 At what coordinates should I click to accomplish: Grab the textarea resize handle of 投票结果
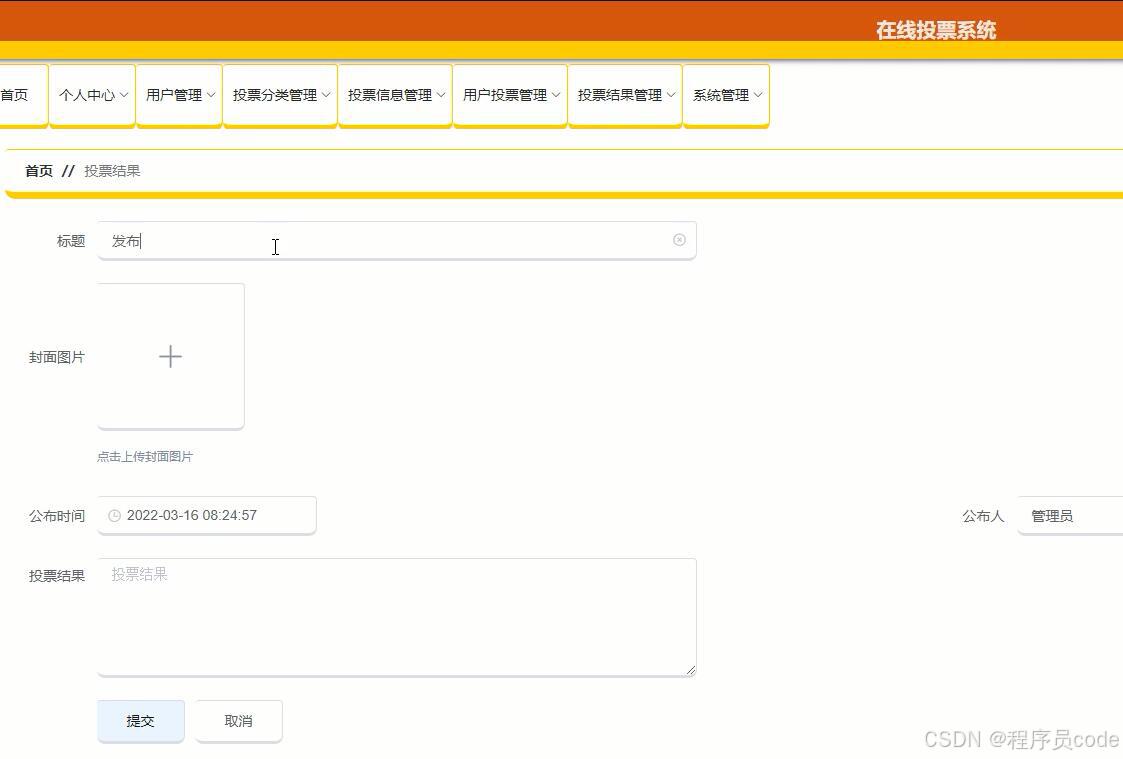pyautogui.click(x=690, y=670)
